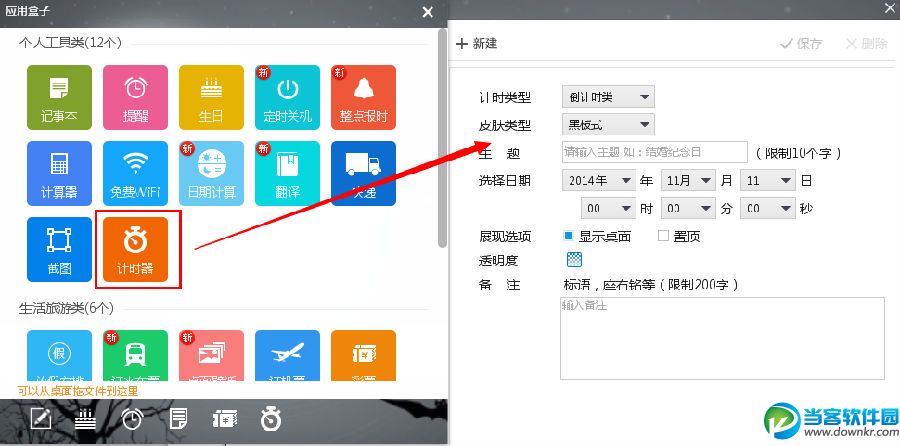Open the airplane ticket booking tile
This screenshot has width=900, height=446.
[x=288, y=355]
